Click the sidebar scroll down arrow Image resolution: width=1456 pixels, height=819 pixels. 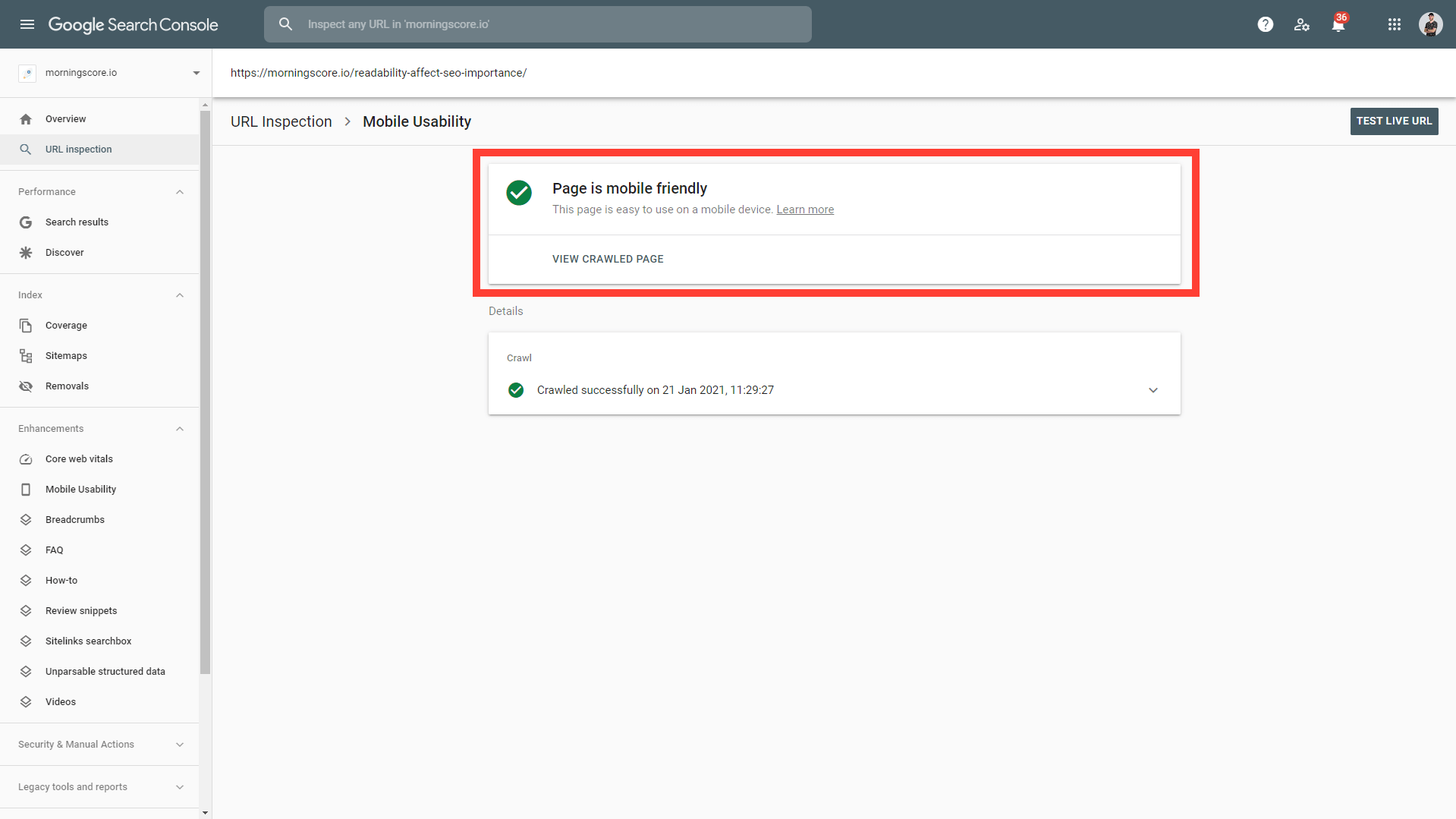tap(205, 813)
